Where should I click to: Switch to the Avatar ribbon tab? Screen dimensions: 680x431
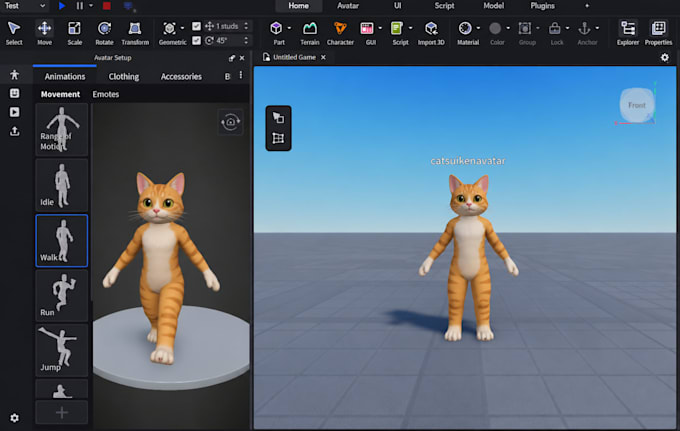tap(348, 6)
